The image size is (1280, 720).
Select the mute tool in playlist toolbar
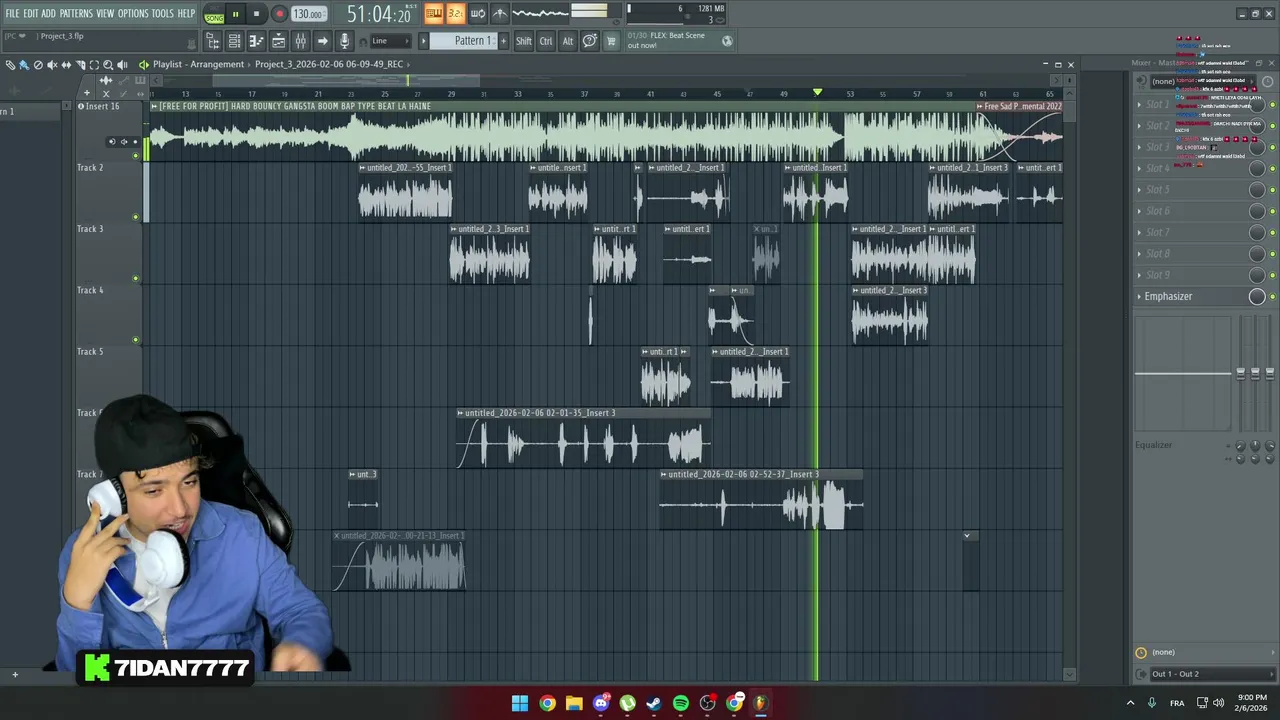click(52, 65)
